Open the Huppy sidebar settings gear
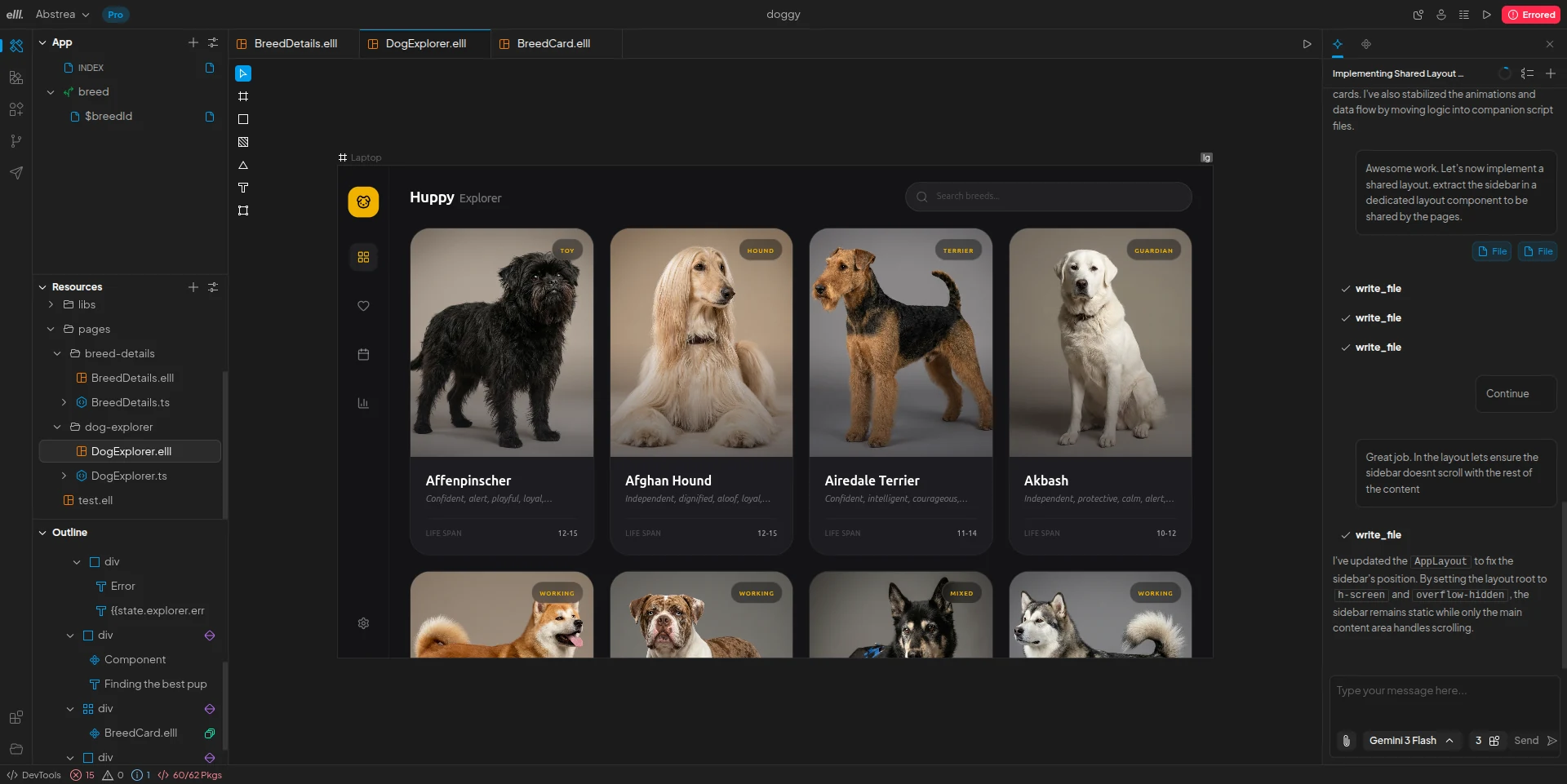This screenshot has width=1567, height=784. pos(363,623)
